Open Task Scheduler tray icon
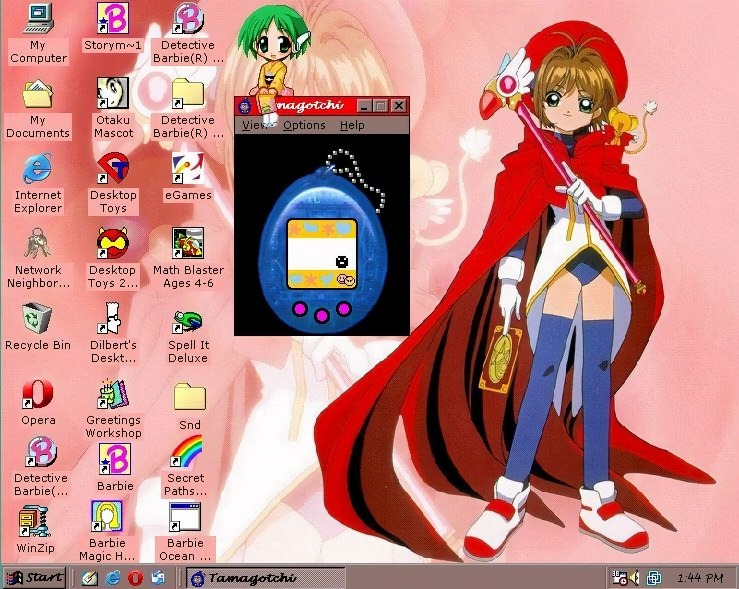 coord(618,577)
